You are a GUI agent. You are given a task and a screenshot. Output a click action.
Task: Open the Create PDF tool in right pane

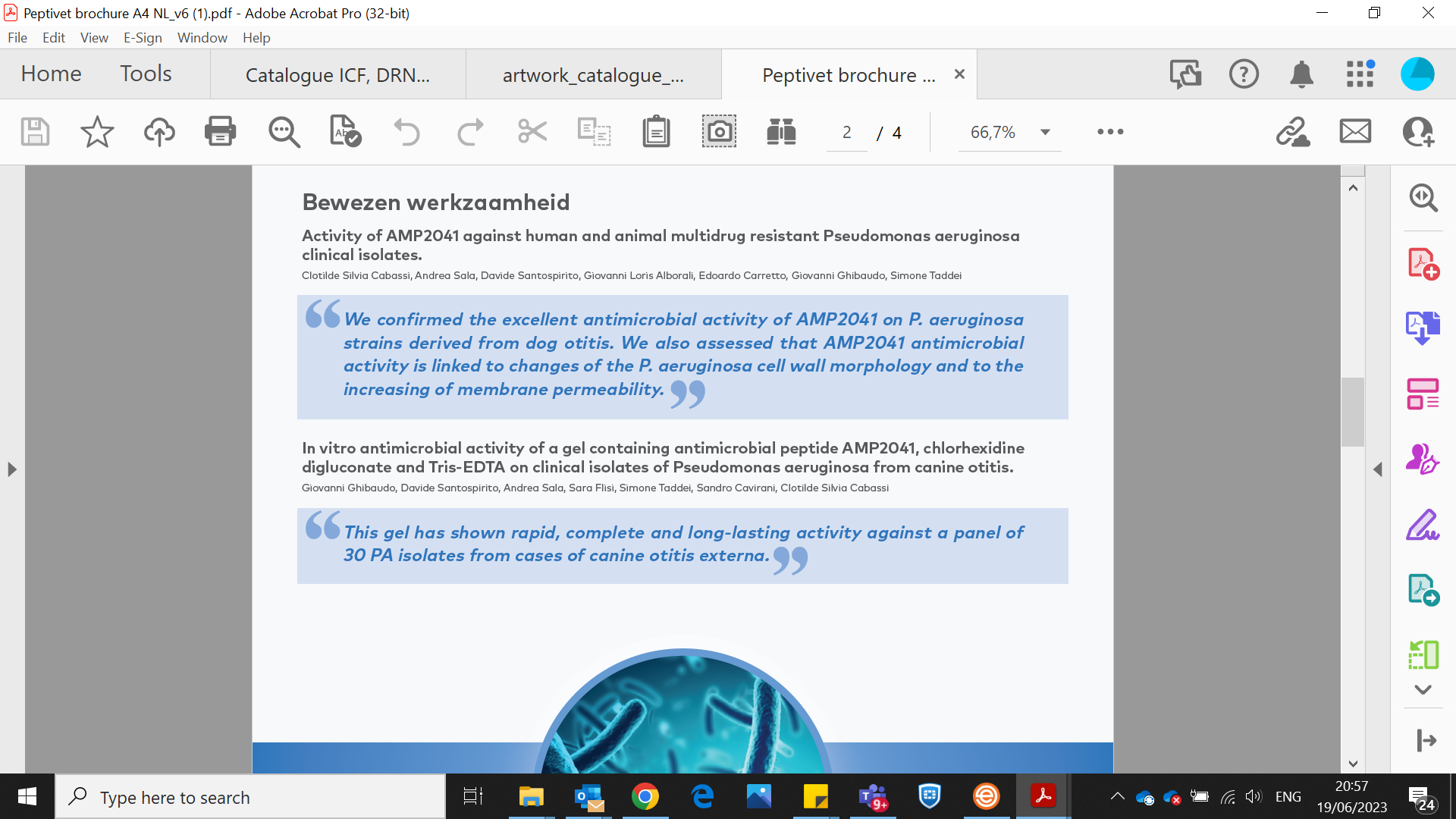pyautogui.click(x=1423, y=263)
